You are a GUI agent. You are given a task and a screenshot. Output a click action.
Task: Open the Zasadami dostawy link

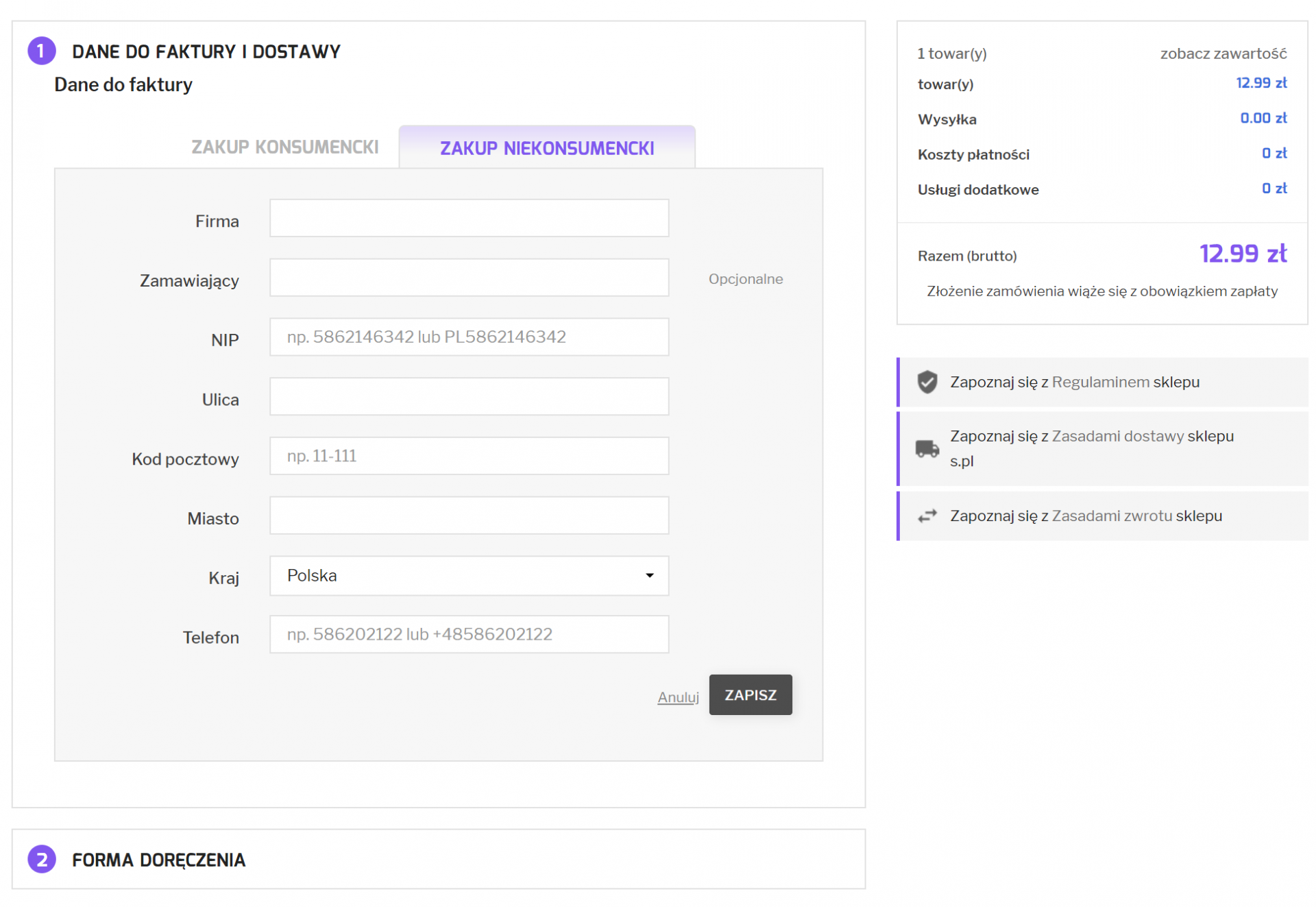coord(1117,436)
